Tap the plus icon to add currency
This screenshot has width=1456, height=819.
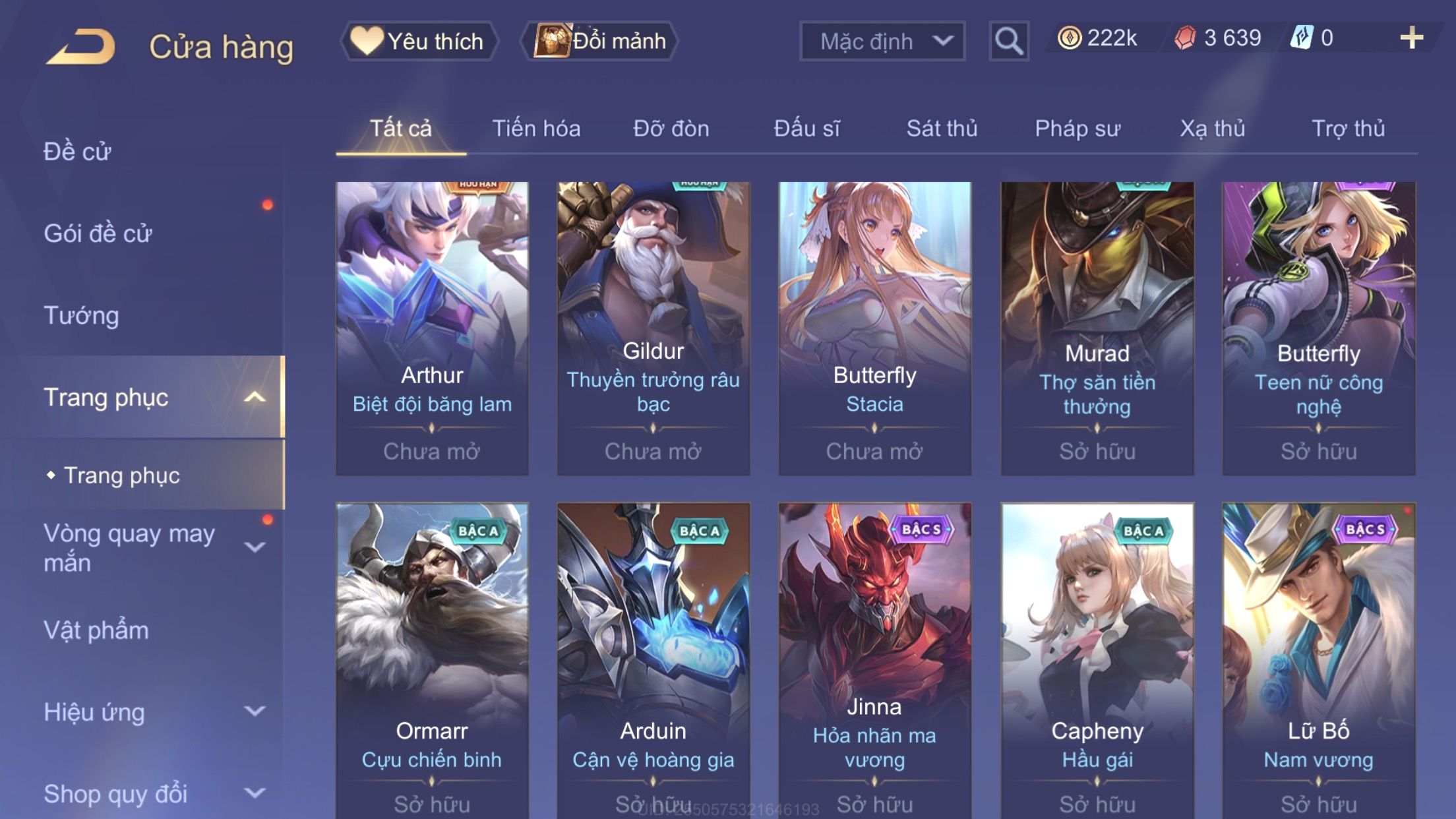coord(1411,38)
